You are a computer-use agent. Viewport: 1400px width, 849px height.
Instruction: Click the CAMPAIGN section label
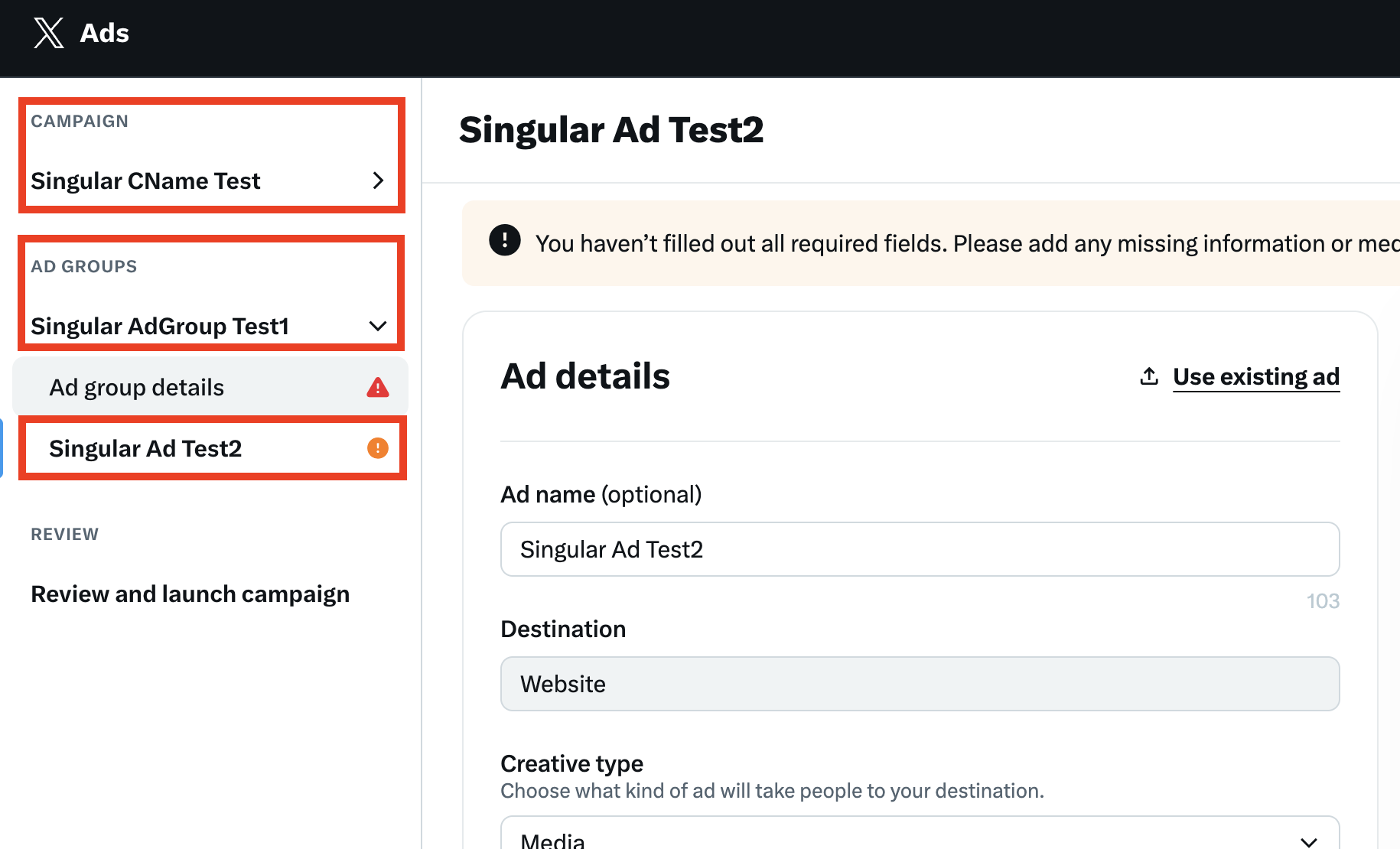point(80,121)
